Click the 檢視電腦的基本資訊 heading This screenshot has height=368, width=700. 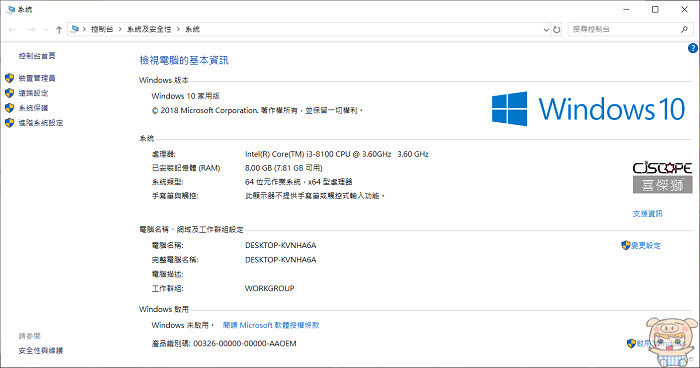184,60
